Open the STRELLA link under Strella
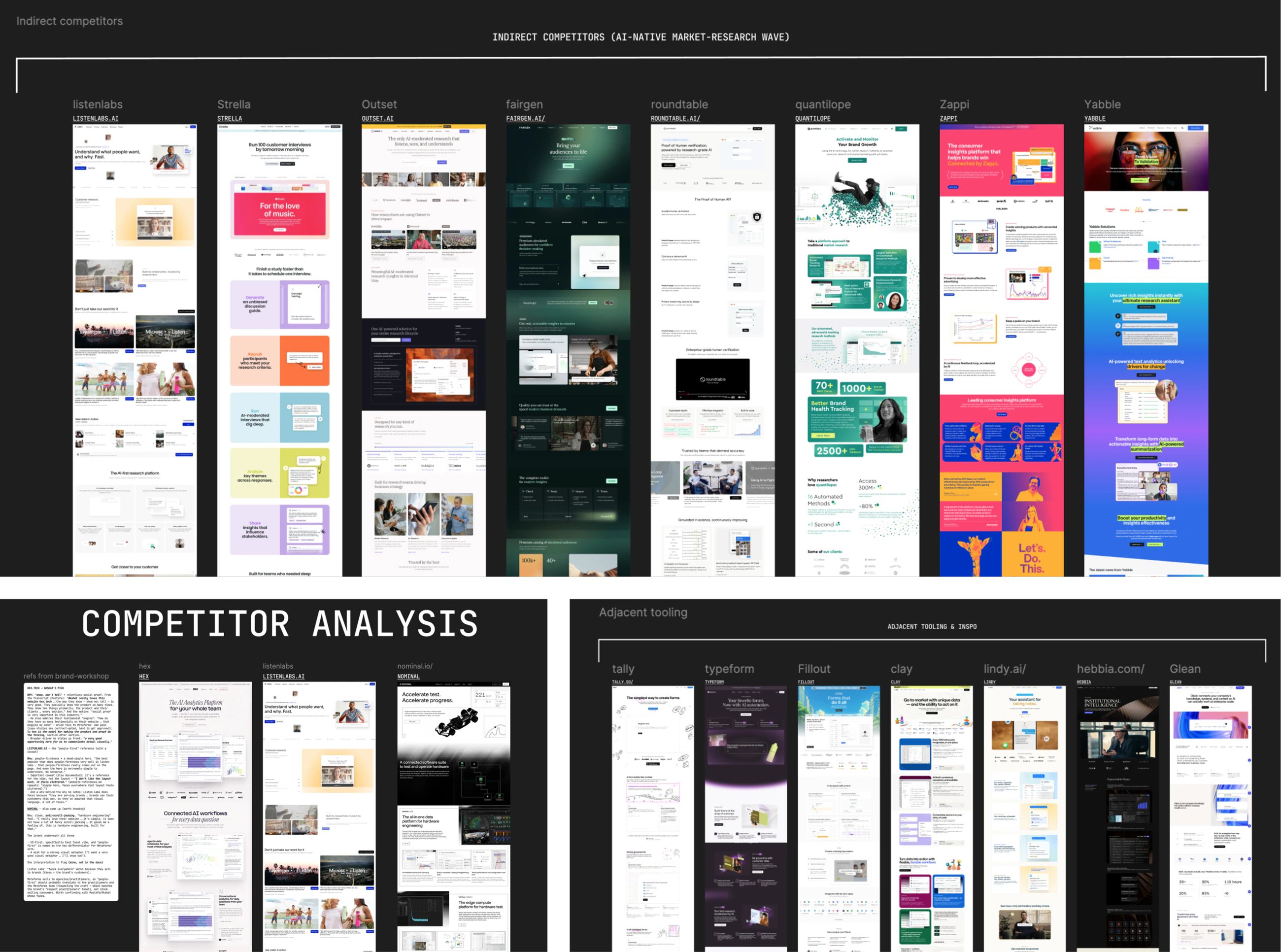The image size is (1281, 952). pos(229,119)
